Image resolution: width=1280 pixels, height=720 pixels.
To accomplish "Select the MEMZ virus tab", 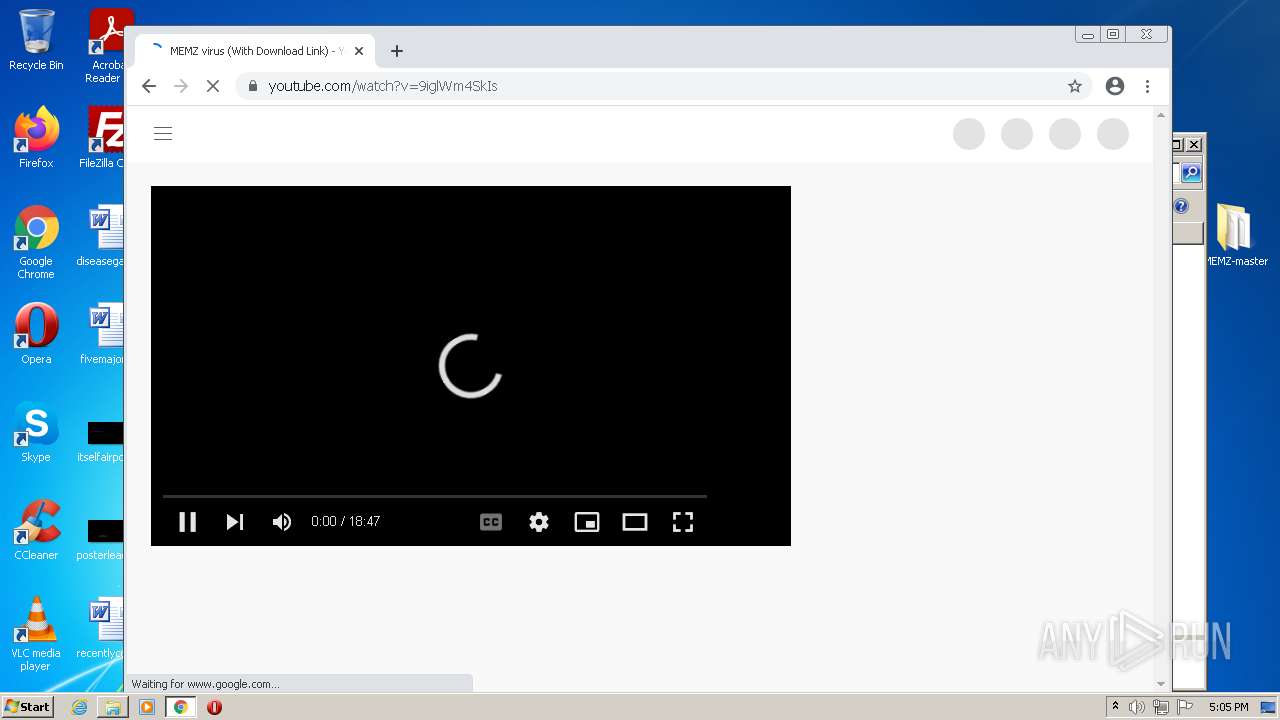I will (254, 51).
